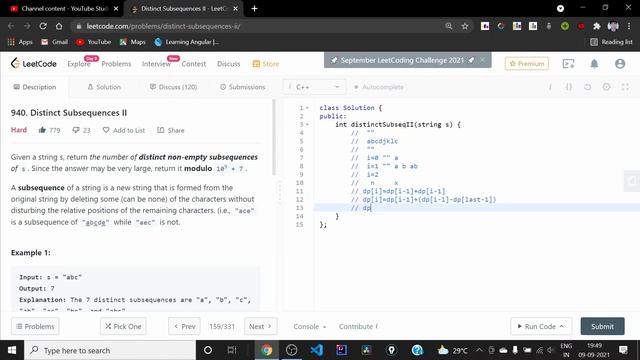Image resolution: width=640 pixels, height=360 pixels.
Task: Click the braces format code icon
Action: point(569,87)
